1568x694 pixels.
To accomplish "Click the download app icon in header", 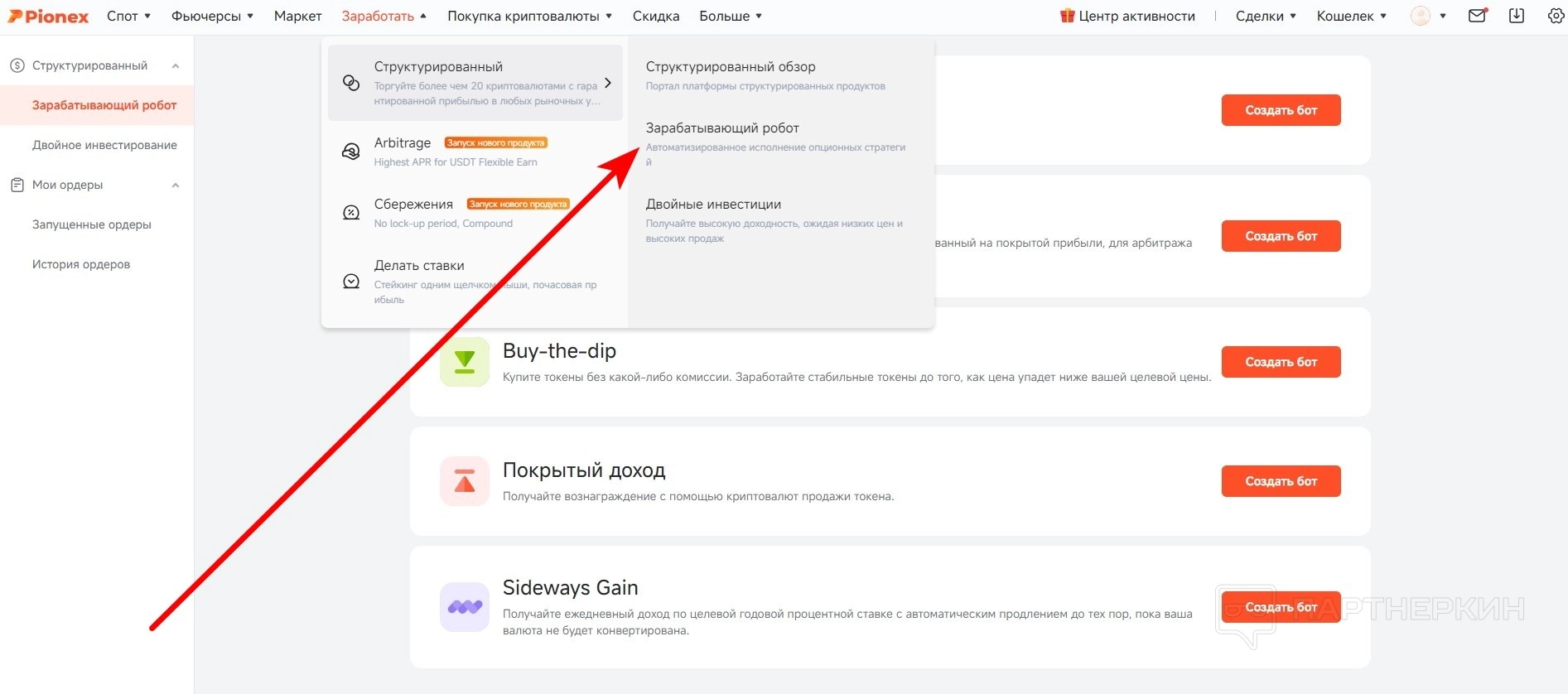I will tap(1517, 16).
